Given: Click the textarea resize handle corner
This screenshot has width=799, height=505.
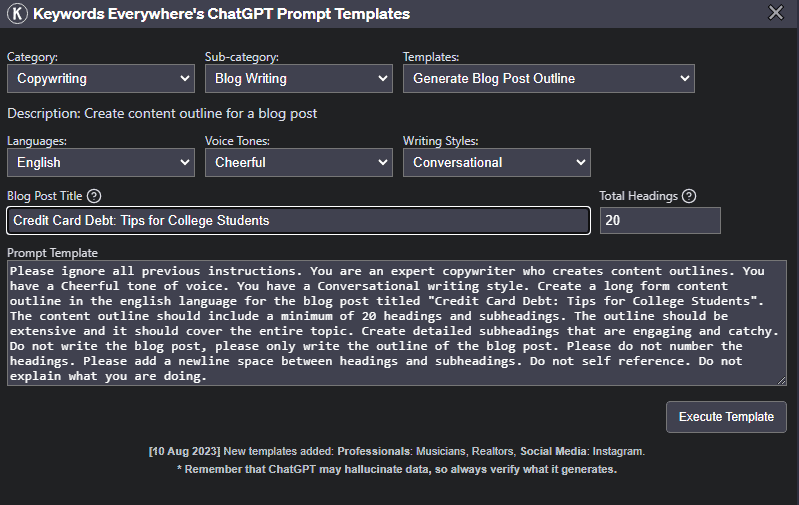Looking at the screenshot, I should [782, 381].
